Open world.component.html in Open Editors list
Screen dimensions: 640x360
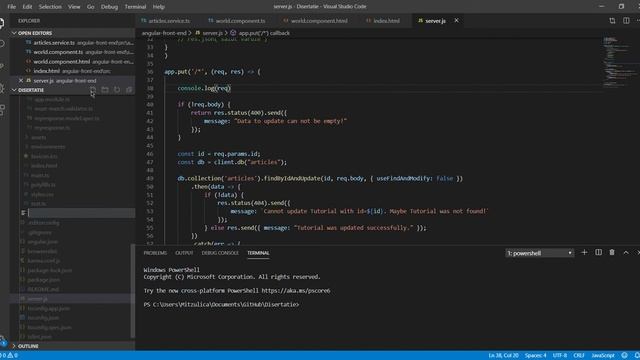[x=72, y=62]
